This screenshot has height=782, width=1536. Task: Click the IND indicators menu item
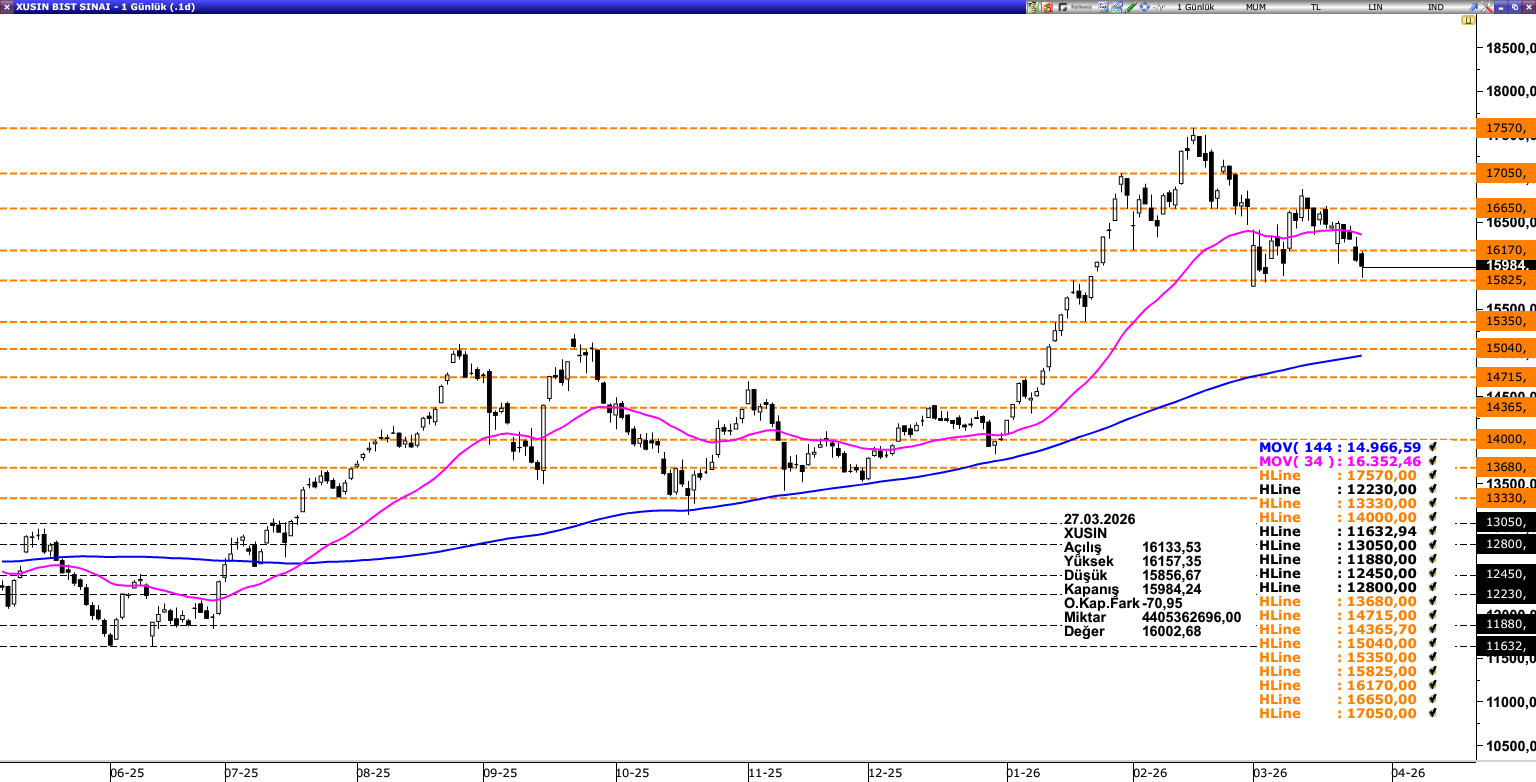click(x=1435, y=7)
